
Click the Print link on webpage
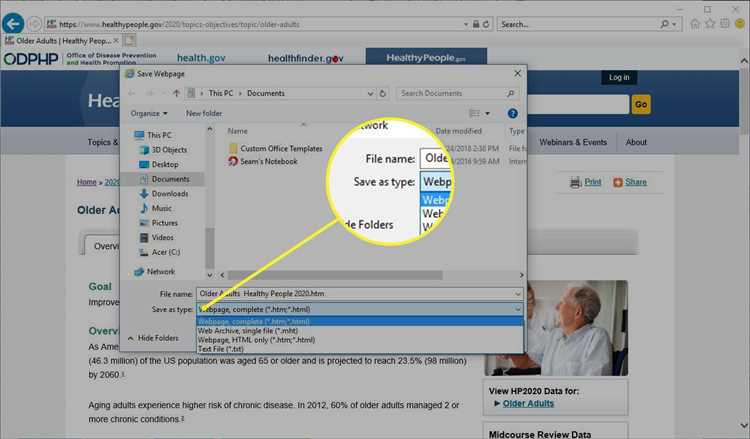click(x=593, y=182)
